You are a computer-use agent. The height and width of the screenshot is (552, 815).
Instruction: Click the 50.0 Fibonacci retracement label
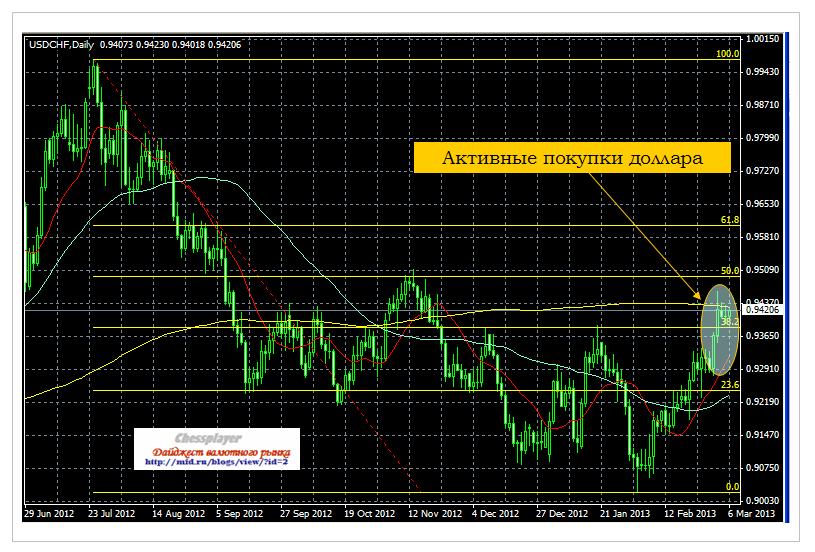click(729, 270)
